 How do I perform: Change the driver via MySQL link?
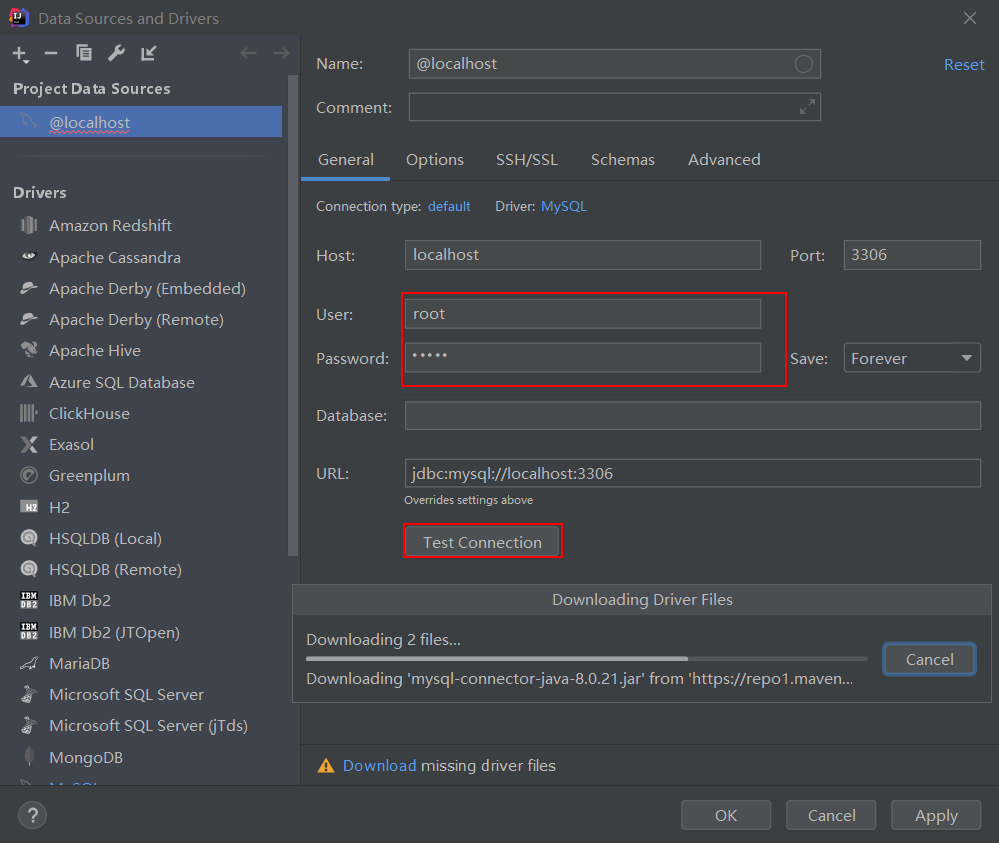564,206
